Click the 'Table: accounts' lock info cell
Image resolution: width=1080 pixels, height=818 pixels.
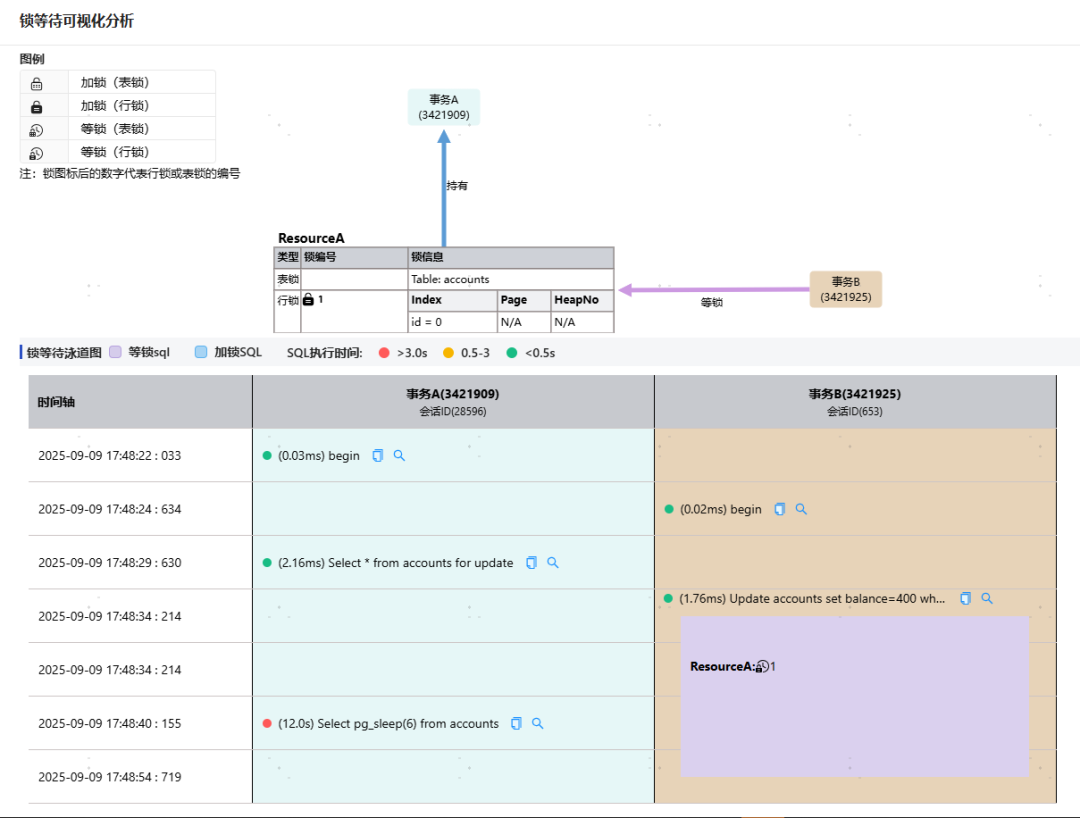pos(510,279)
